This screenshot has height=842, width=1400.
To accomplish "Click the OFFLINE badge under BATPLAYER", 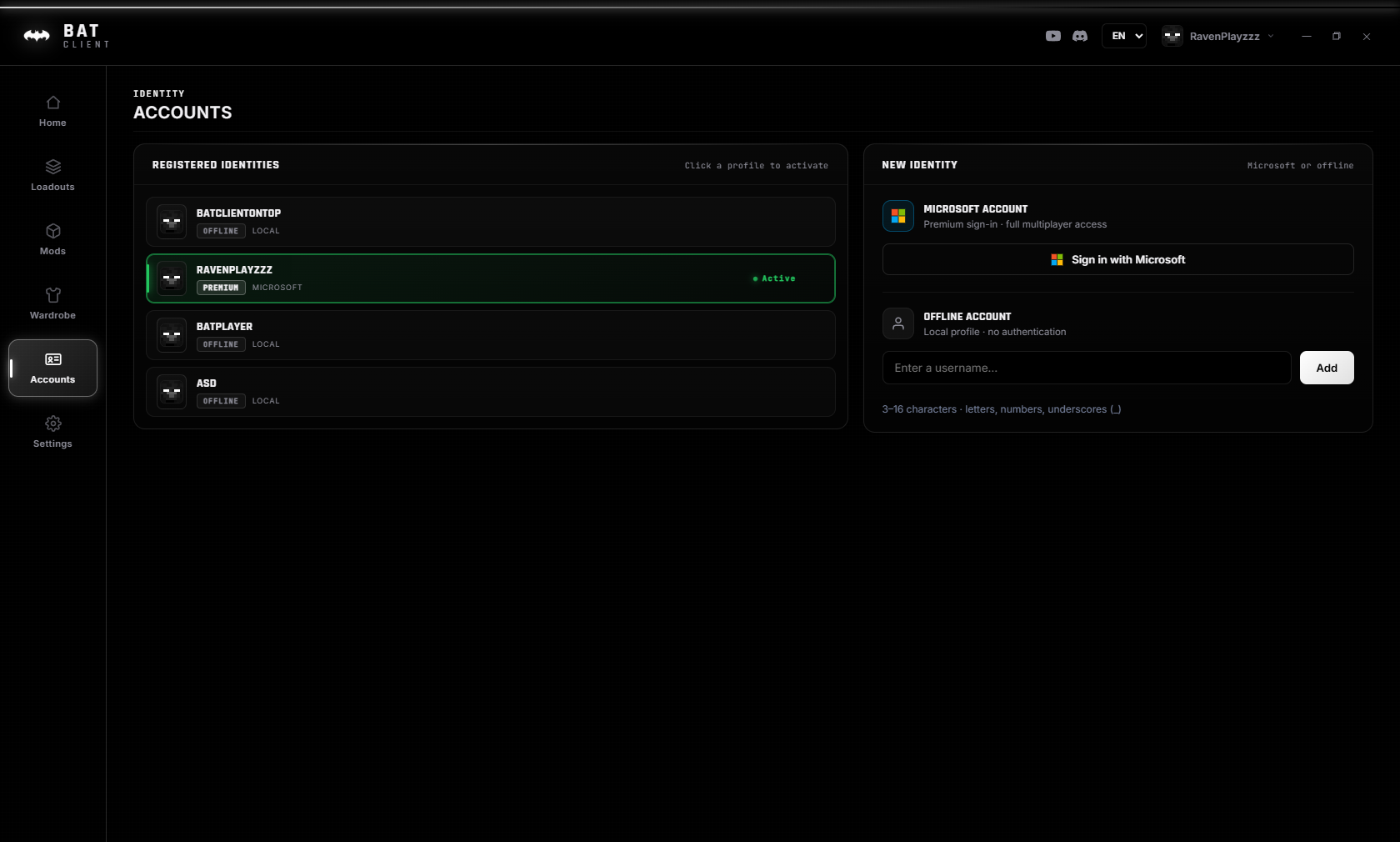I will tap(221, 344).
